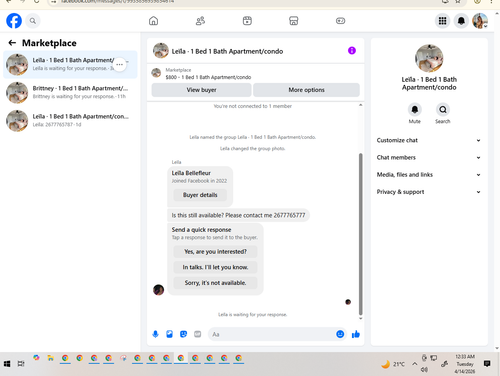
Task: Go back using the arrow beside Marketplace
Action: pos(12,43)
